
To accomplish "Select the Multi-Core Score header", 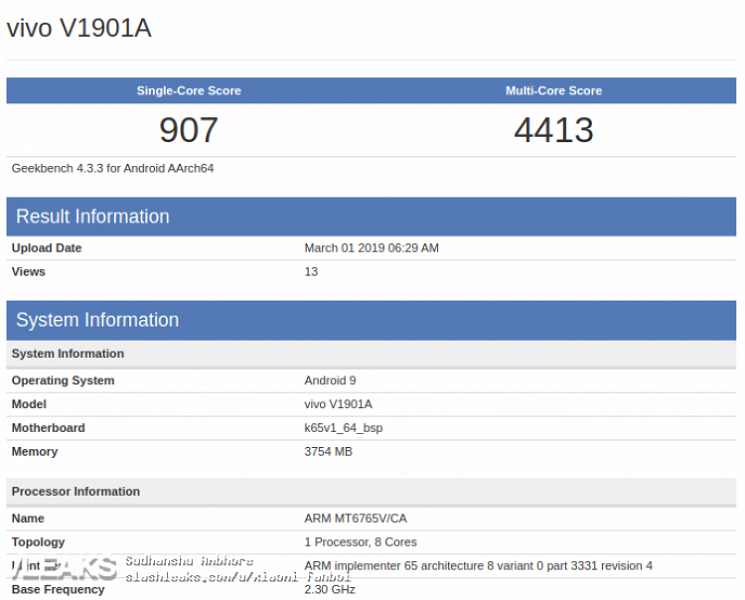I will point(554,91).
